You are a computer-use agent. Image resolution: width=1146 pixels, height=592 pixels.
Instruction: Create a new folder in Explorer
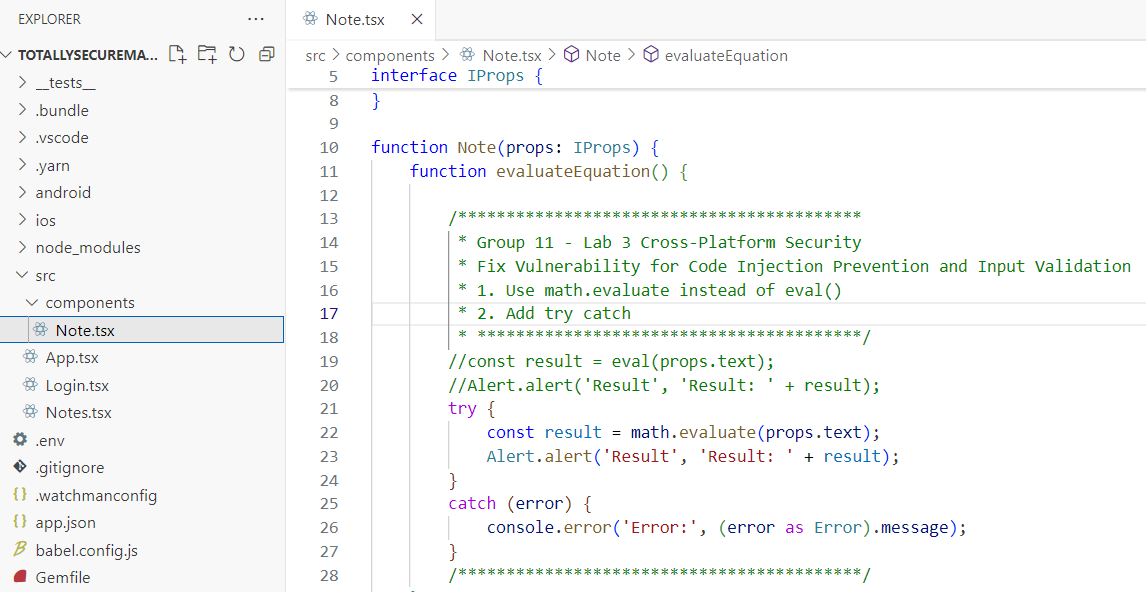208,54
